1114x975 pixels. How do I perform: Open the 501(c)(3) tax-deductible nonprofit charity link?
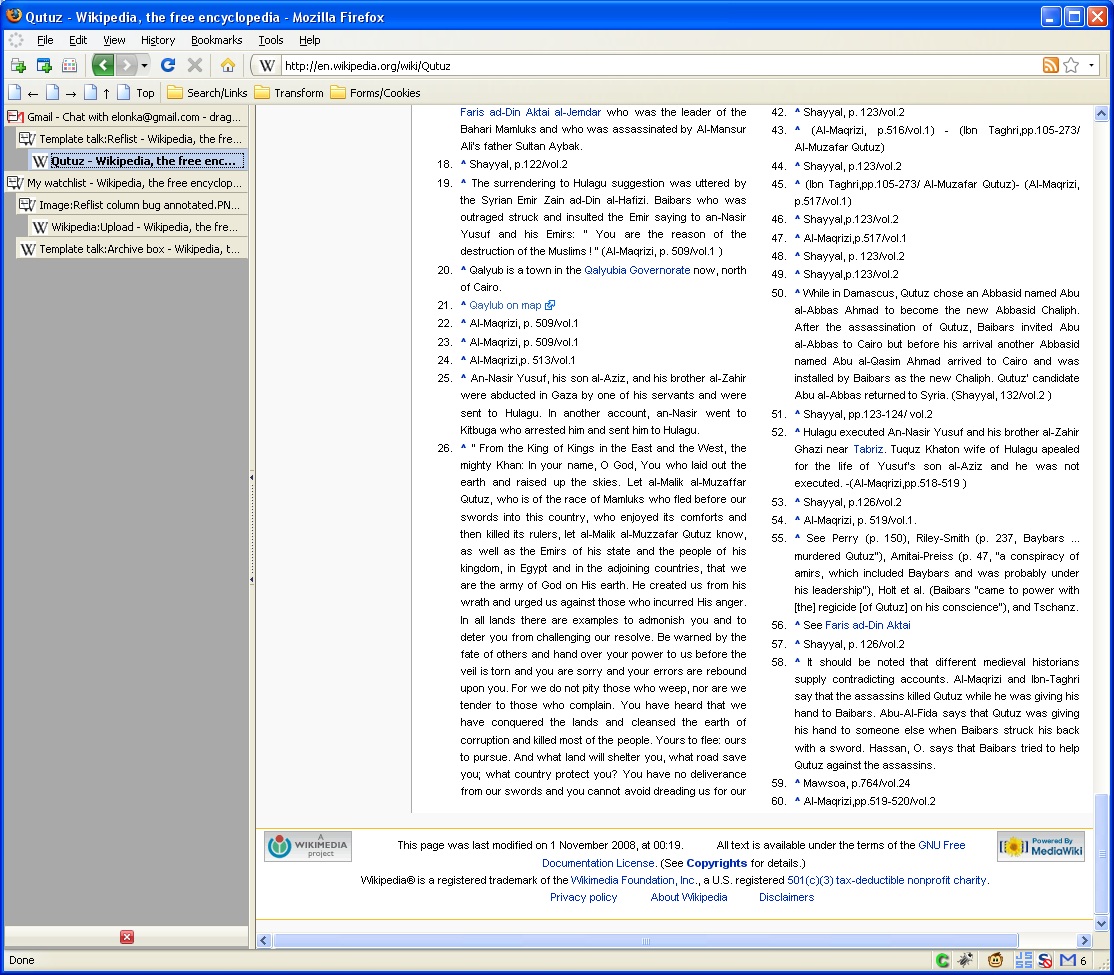pos(887,880)
